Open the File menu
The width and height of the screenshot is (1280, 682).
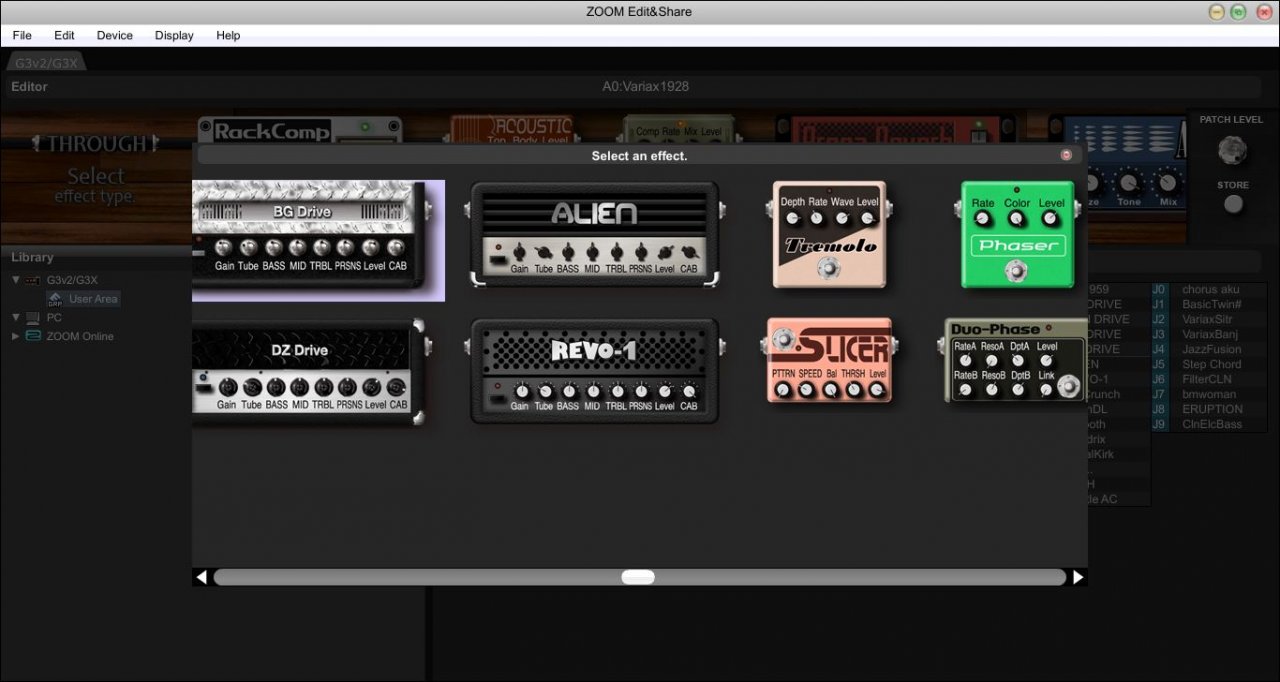[22, 35]
